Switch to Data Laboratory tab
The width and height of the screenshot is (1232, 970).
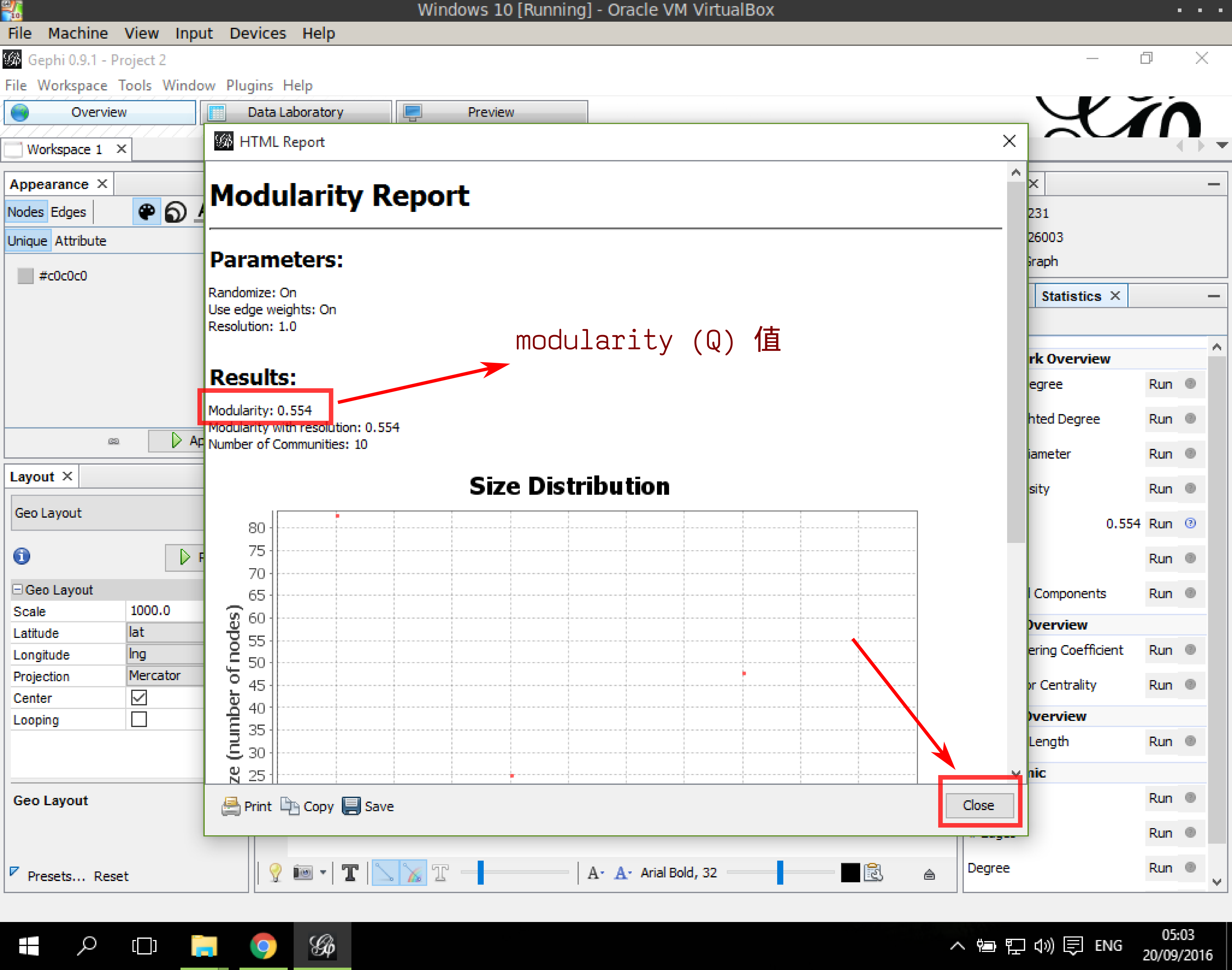[x=295, y=111]
